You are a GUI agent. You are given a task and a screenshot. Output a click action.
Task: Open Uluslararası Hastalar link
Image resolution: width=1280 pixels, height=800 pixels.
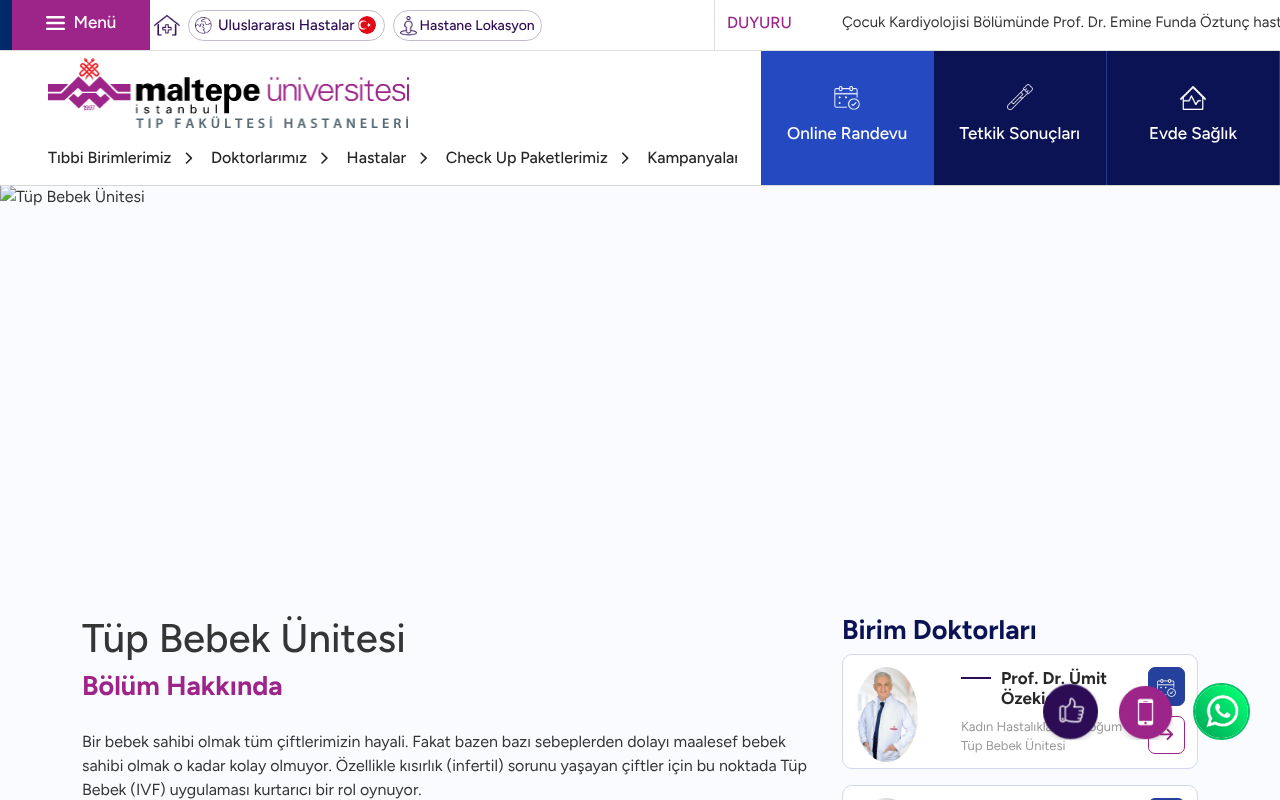click(286, 25)
